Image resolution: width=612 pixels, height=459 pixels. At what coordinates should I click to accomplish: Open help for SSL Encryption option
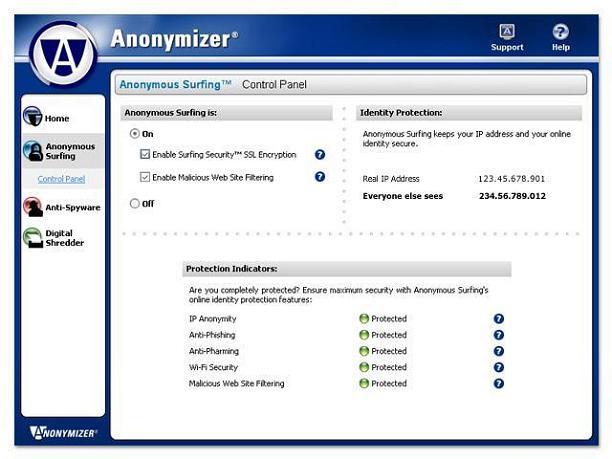[x=320, y=155]
